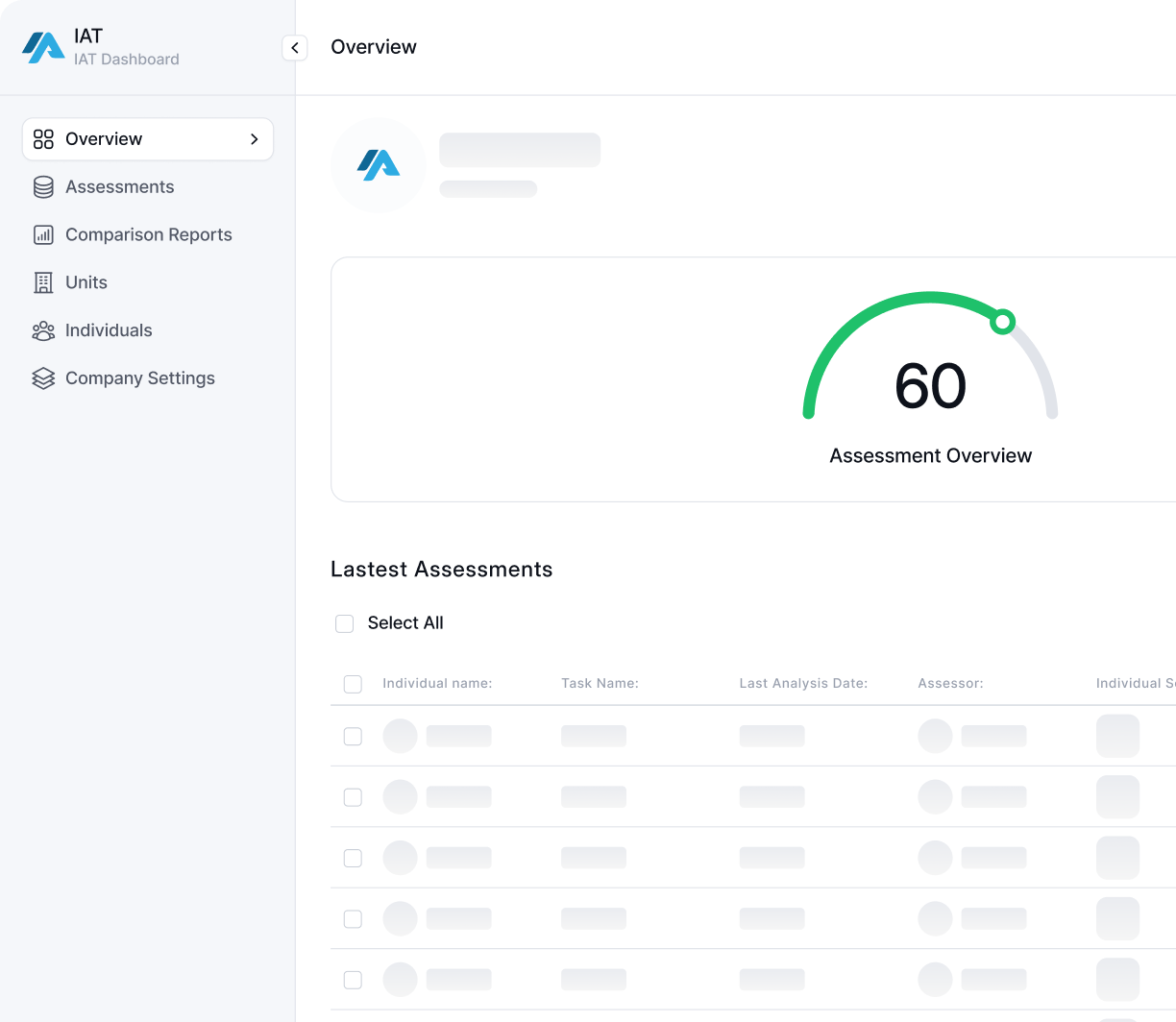Click the Individuals people icon

pyautogui.click(x=43, y=331)
